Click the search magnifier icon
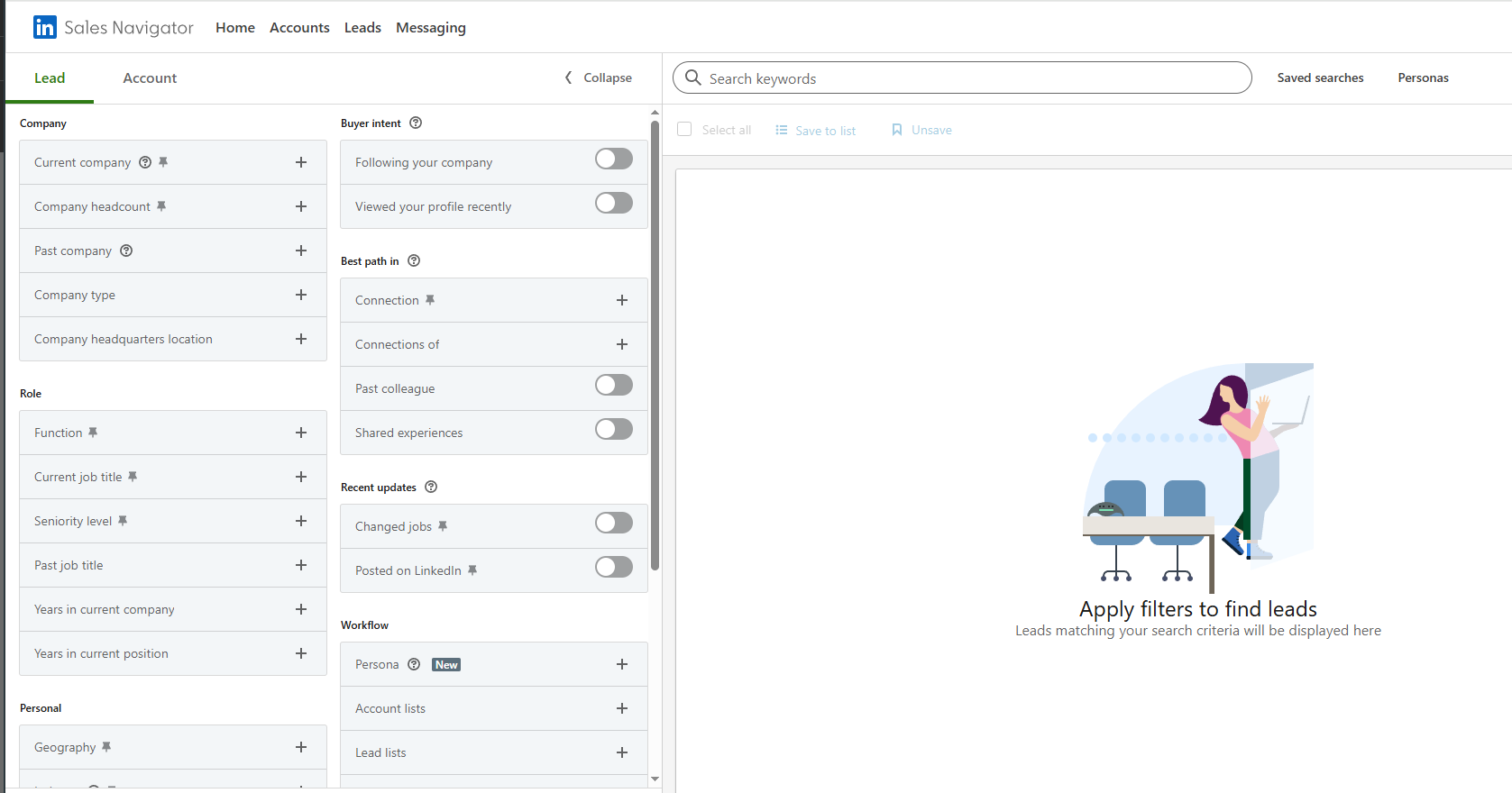This screenshot has width=1512, height=793. pos(692,77)
